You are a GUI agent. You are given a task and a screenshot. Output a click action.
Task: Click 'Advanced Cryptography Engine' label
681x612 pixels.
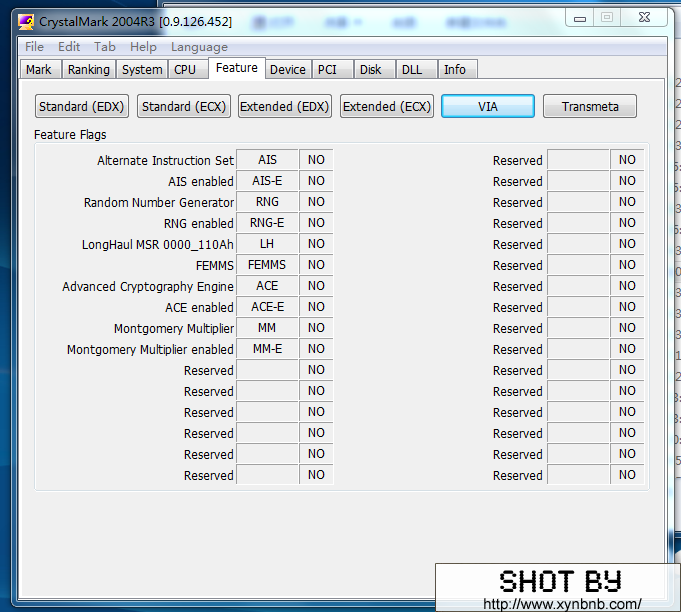click(x=148, y=287)
